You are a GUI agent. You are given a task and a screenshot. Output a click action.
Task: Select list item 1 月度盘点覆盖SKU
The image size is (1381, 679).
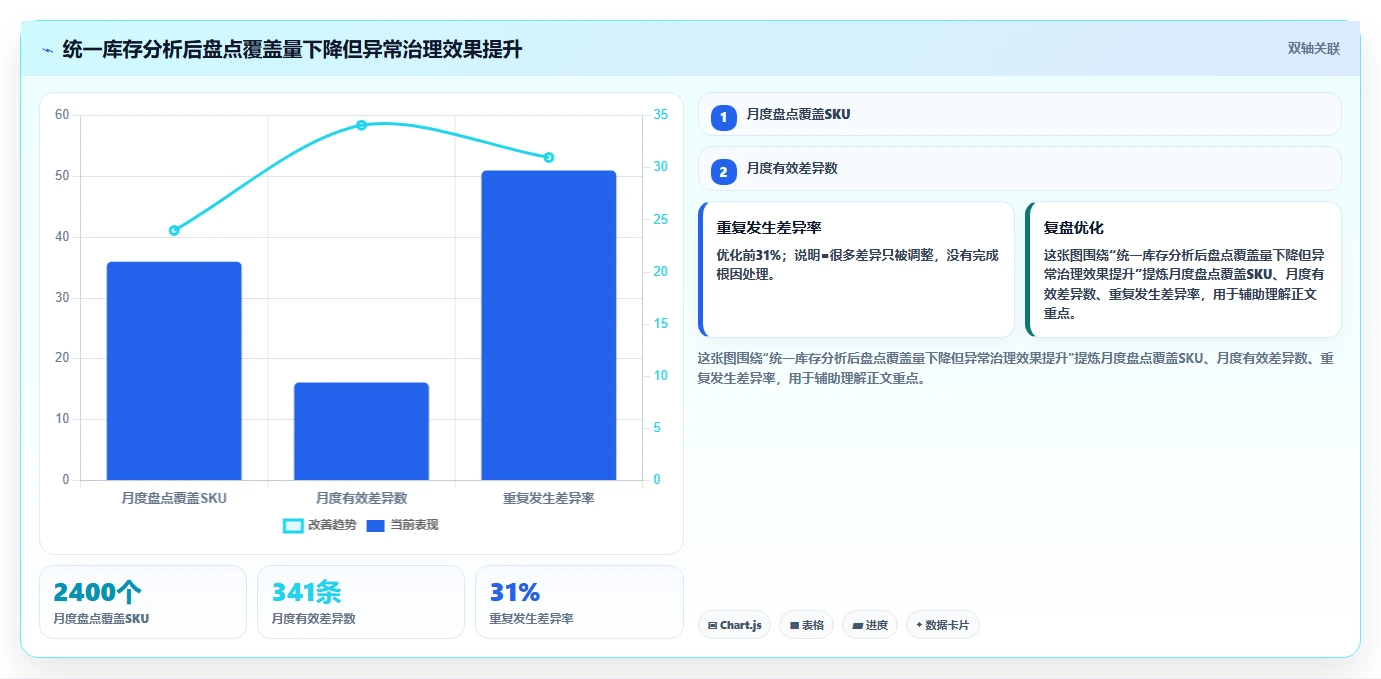[1019, 114]
